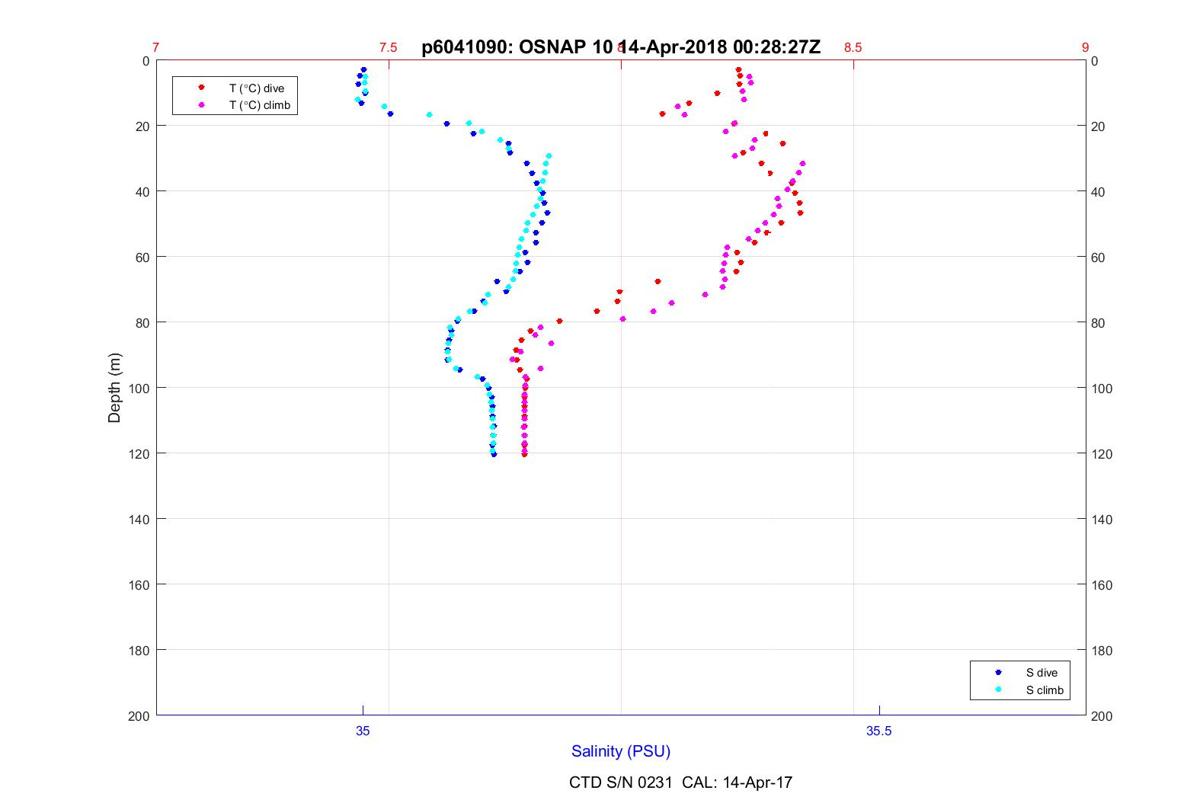Viewport: 1200px width, 804px height.
Task: Click the red marker beside "T (°C) dive"
Action: click(201, 88)
